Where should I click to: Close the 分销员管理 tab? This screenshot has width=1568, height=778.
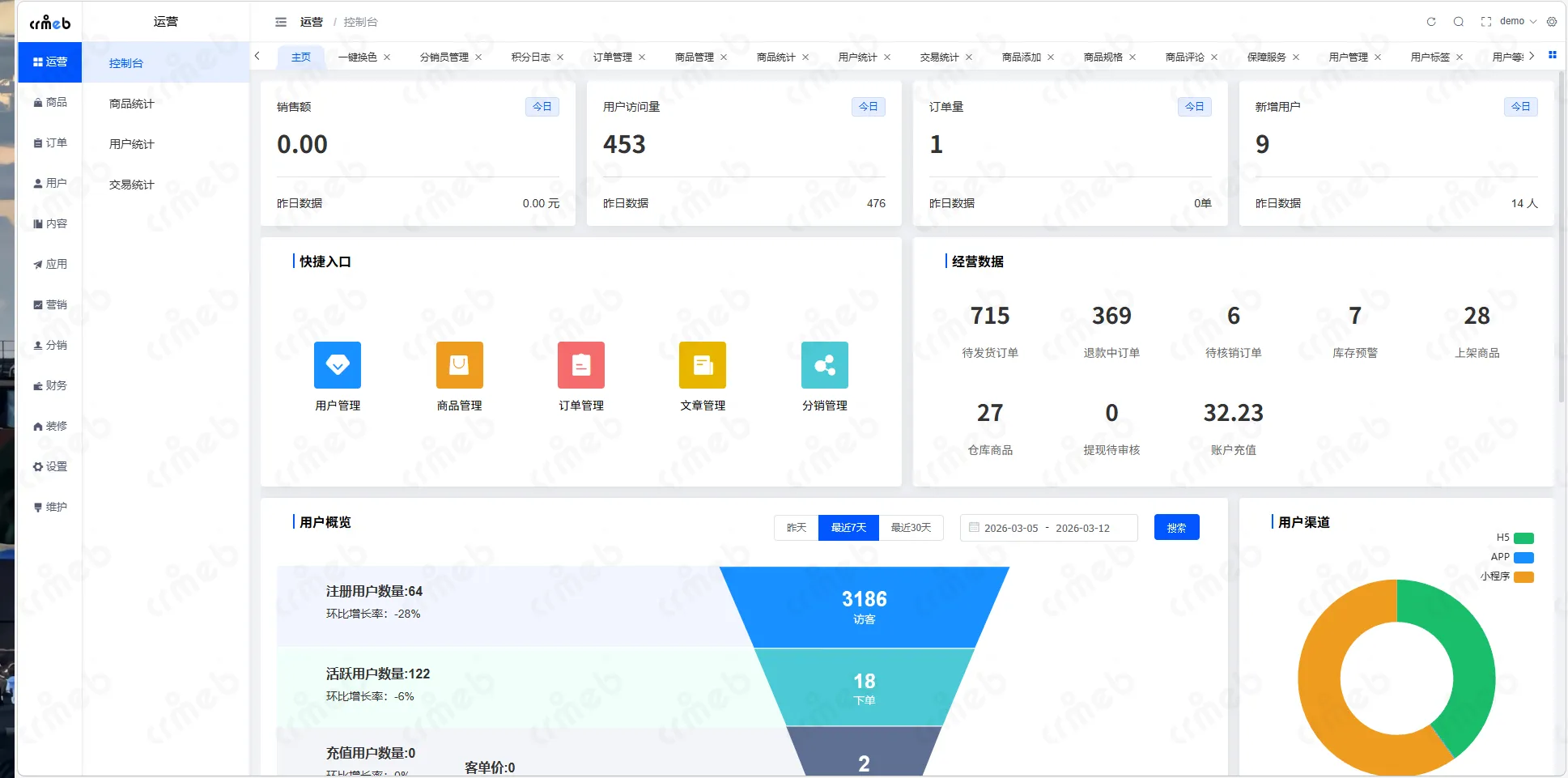pos(478,57)
